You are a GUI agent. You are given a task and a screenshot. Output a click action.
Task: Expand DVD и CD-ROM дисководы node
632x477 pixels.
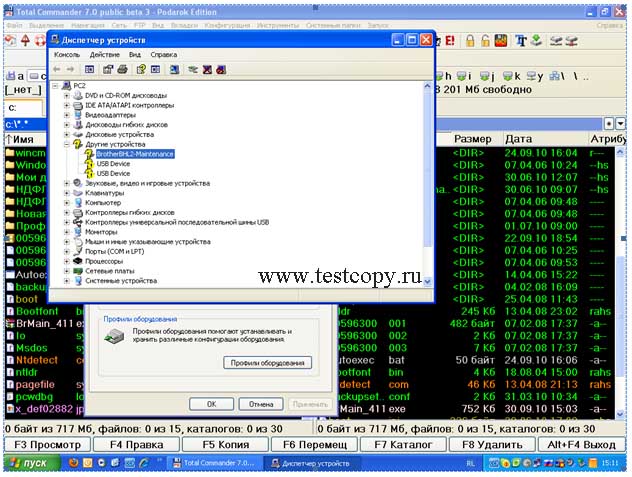pos(67,96)
